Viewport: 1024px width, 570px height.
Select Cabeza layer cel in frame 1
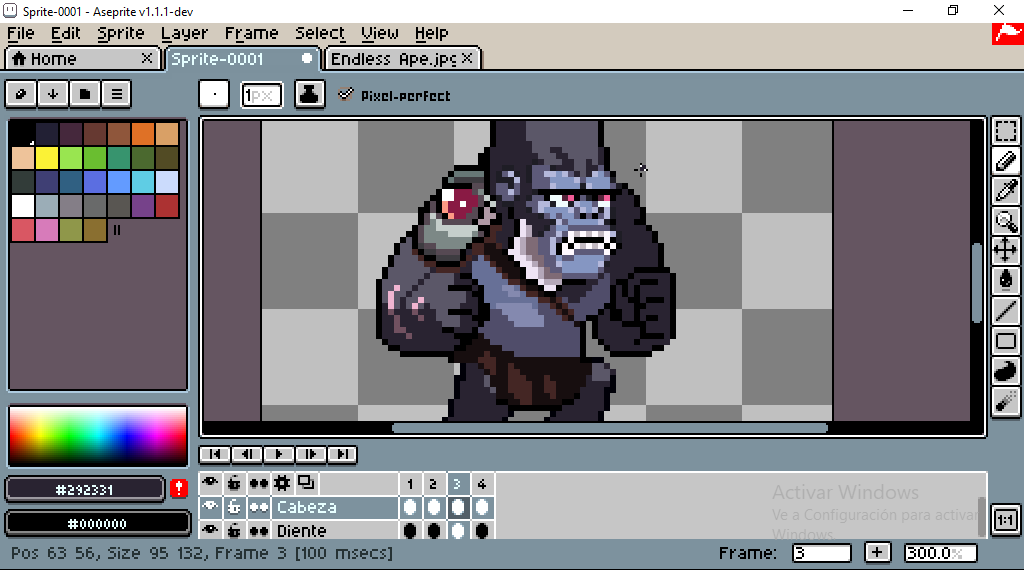coord(410,507)
